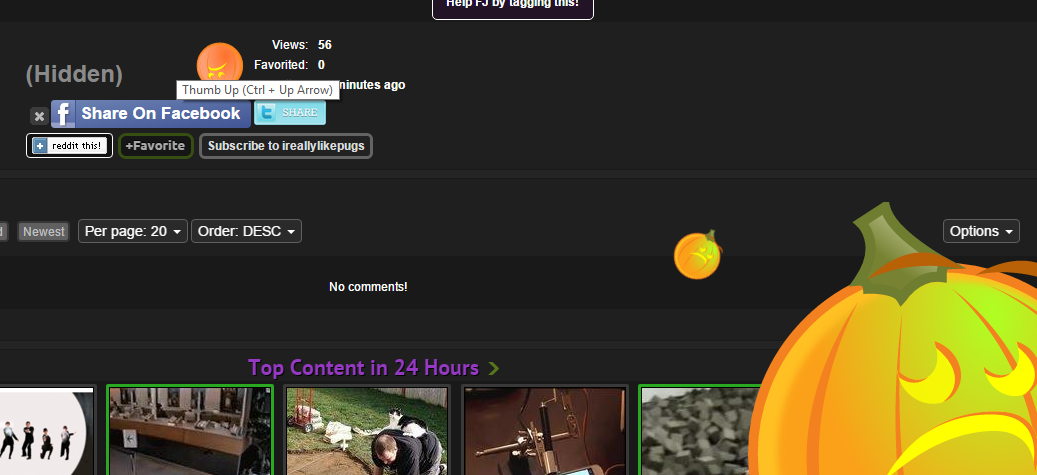Screen dimensions: 1037x475
Task: Click the green arrow after Top Content heading
Action: (x=494, y=369)
